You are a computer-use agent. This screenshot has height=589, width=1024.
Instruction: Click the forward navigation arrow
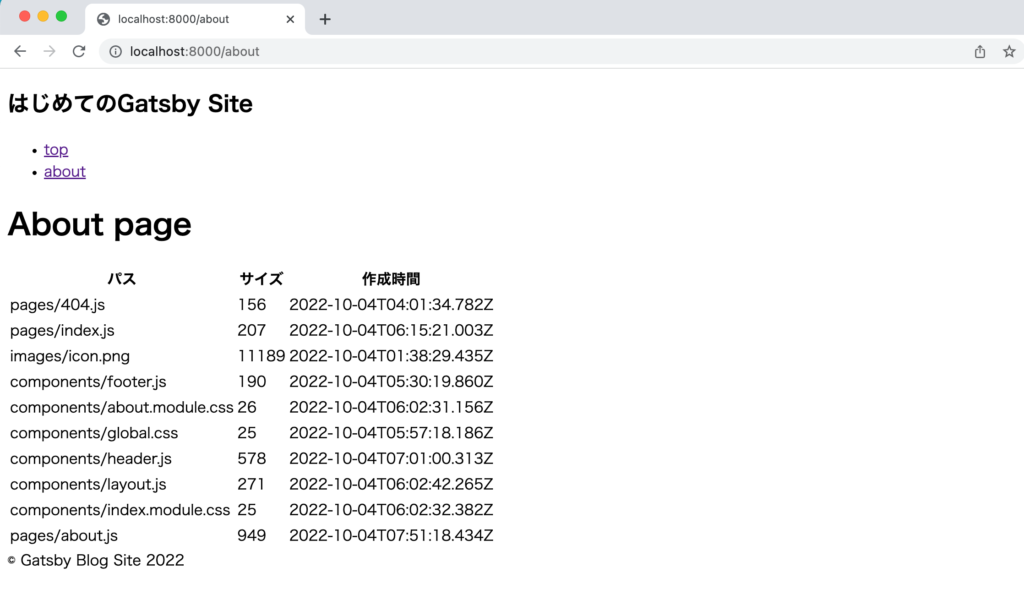(49, 51)
